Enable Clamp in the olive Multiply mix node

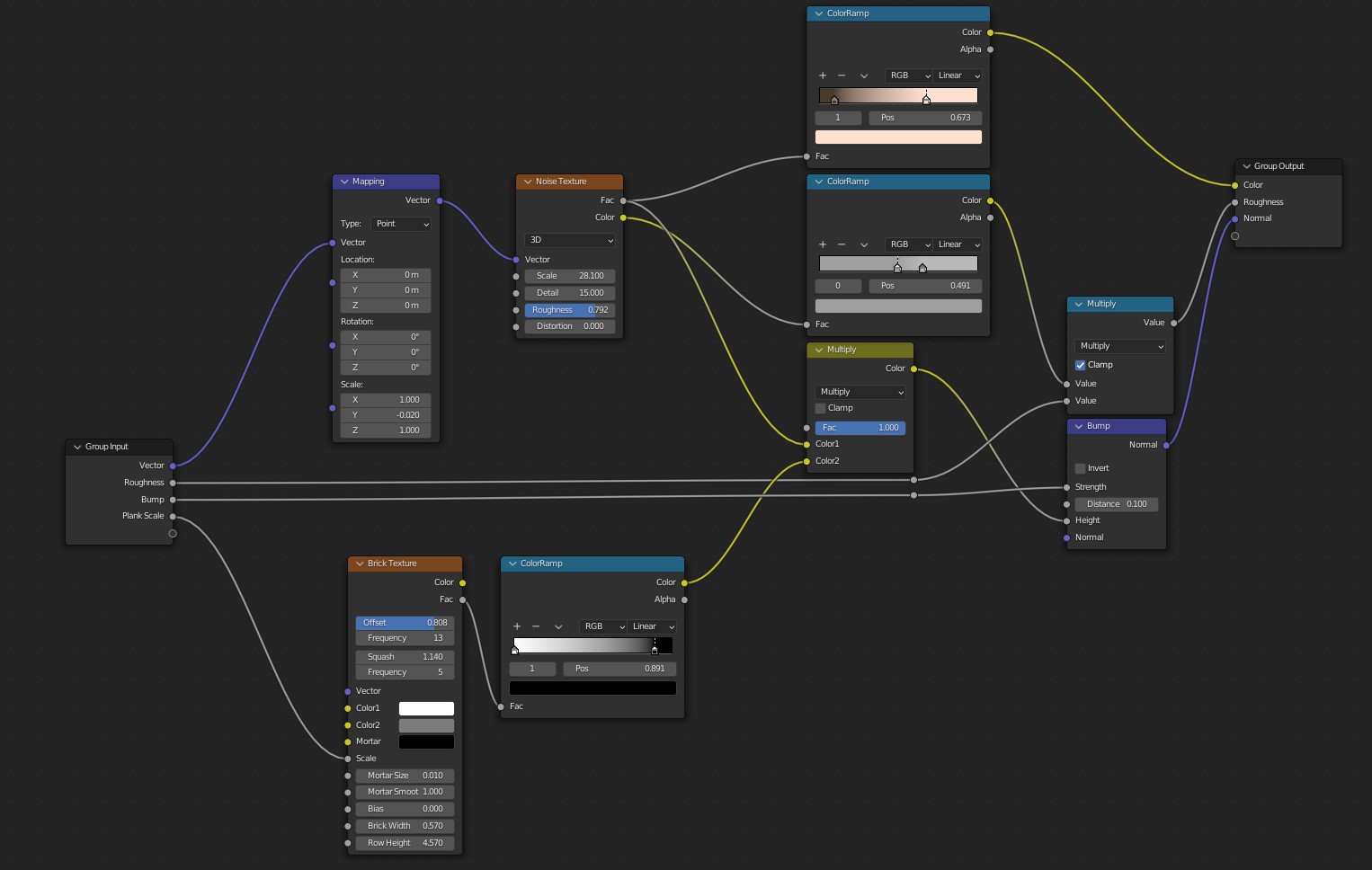(x=821, y=408)
